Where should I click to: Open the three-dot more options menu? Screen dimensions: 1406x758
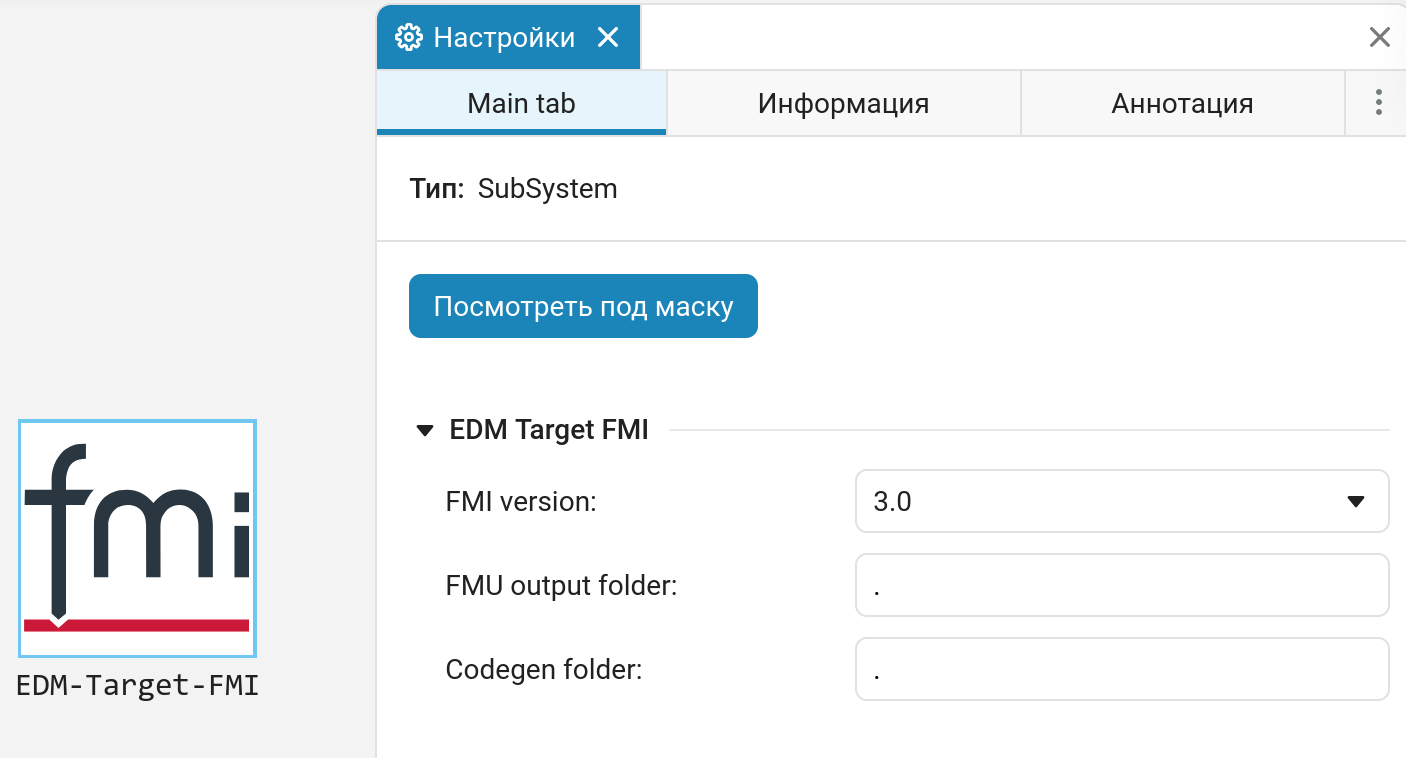(1378, 102)
